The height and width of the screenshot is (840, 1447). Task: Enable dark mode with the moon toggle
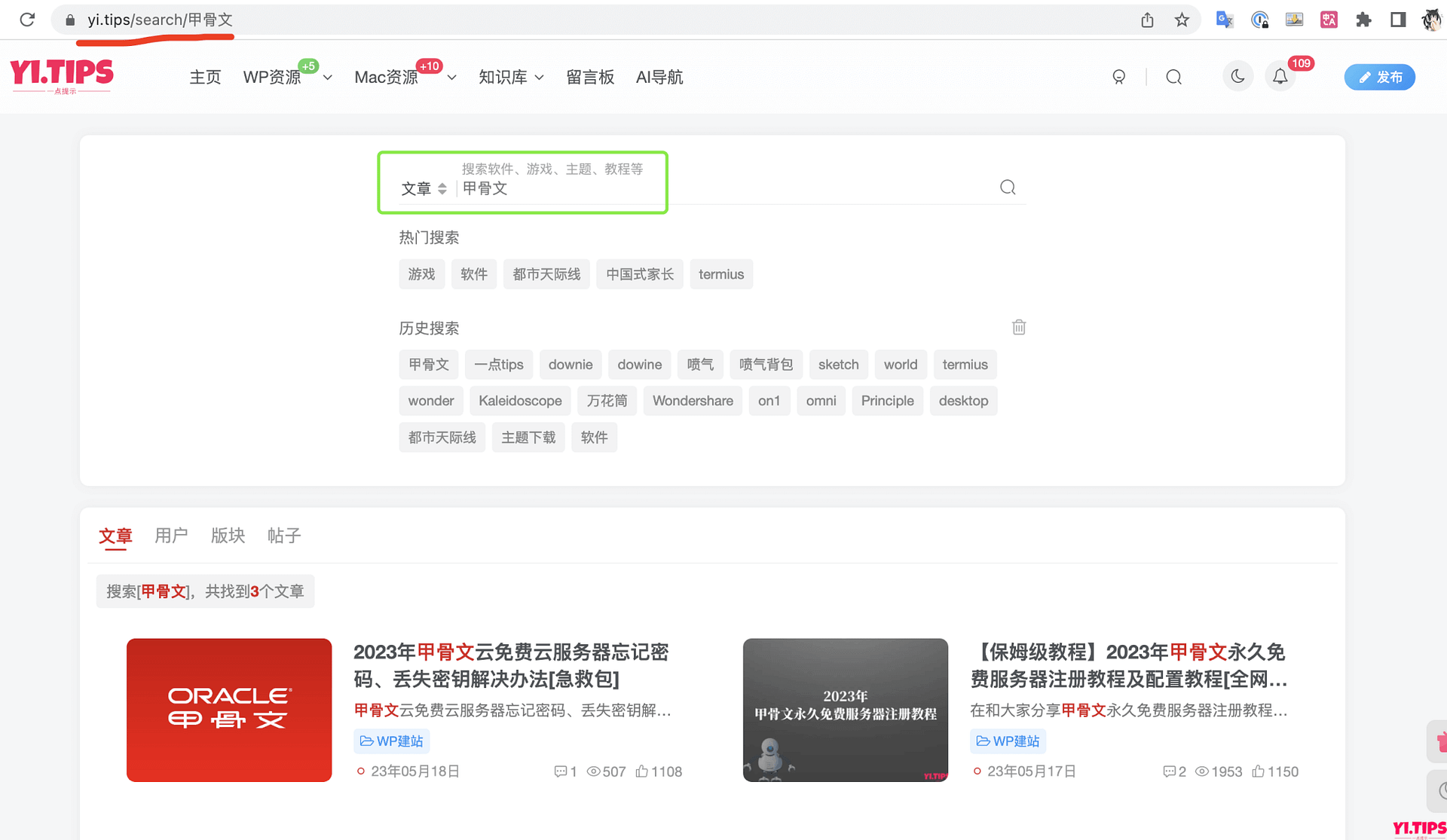pyautogui.click(x=1237, y=76)
